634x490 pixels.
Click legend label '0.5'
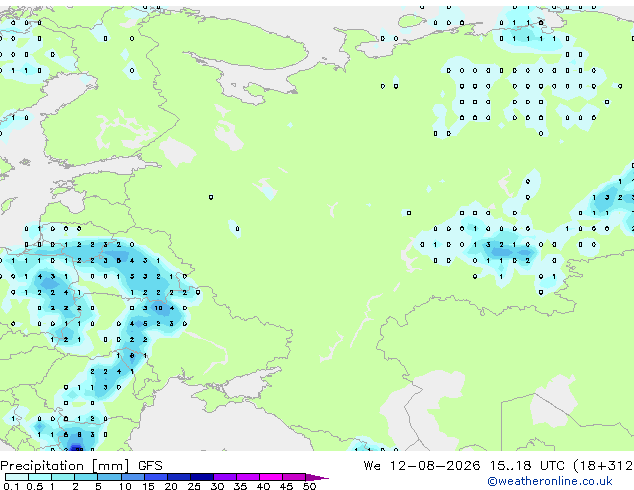point(34,486)
